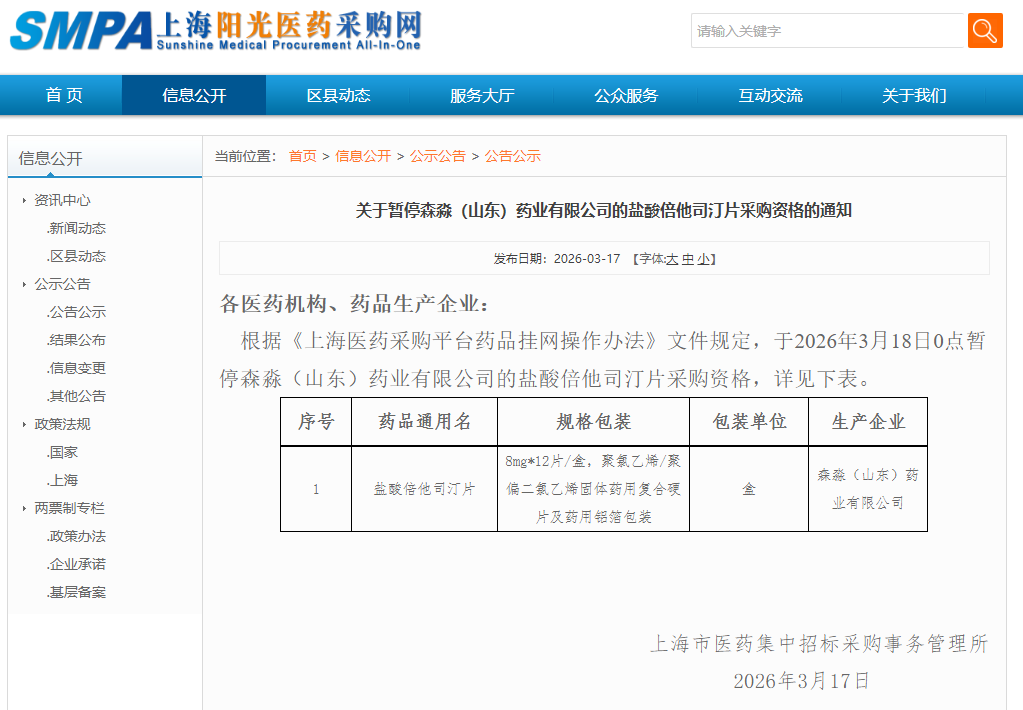
Task: Click the orange search magnifier button
Action: 984,30
